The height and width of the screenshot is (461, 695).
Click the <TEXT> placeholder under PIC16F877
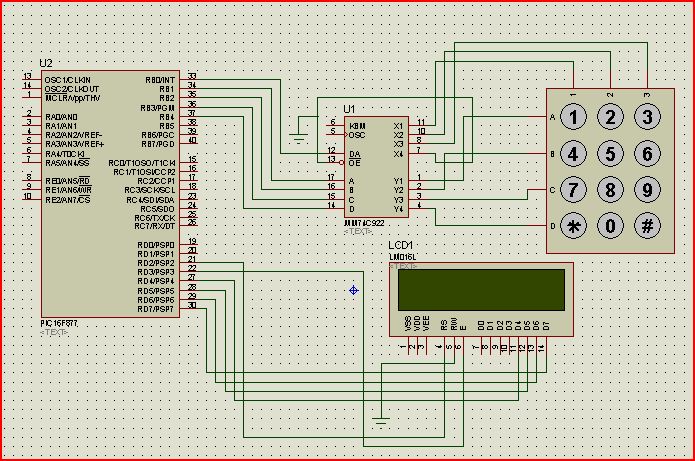coord(54,332)
